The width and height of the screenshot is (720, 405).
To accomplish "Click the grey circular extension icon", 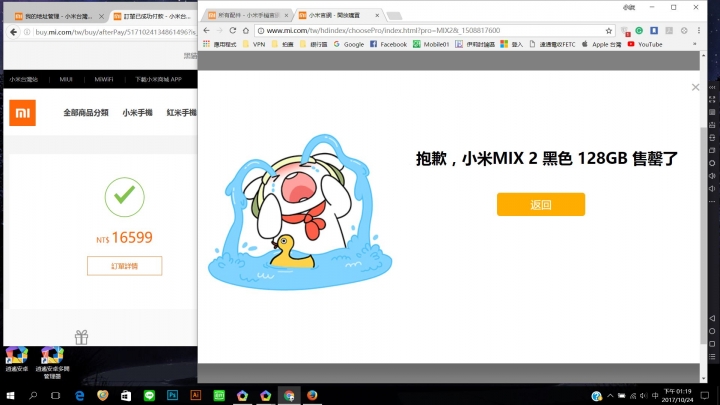I will click(684, 30).
